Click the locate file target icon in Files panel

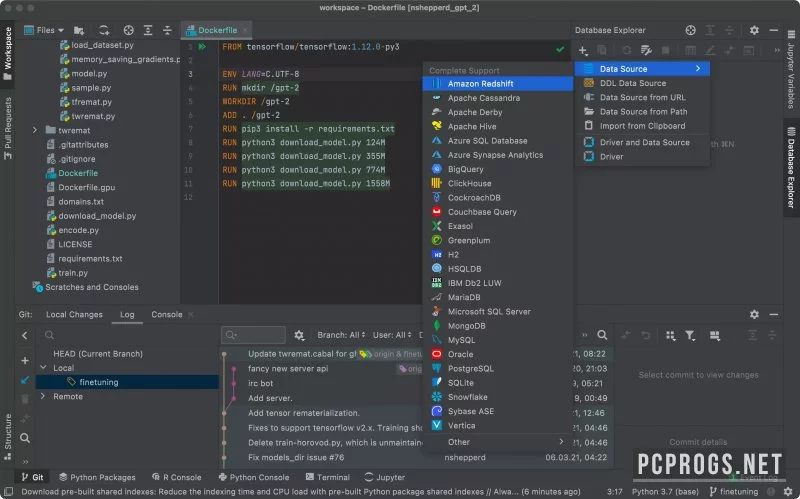(x=129, y=30)
